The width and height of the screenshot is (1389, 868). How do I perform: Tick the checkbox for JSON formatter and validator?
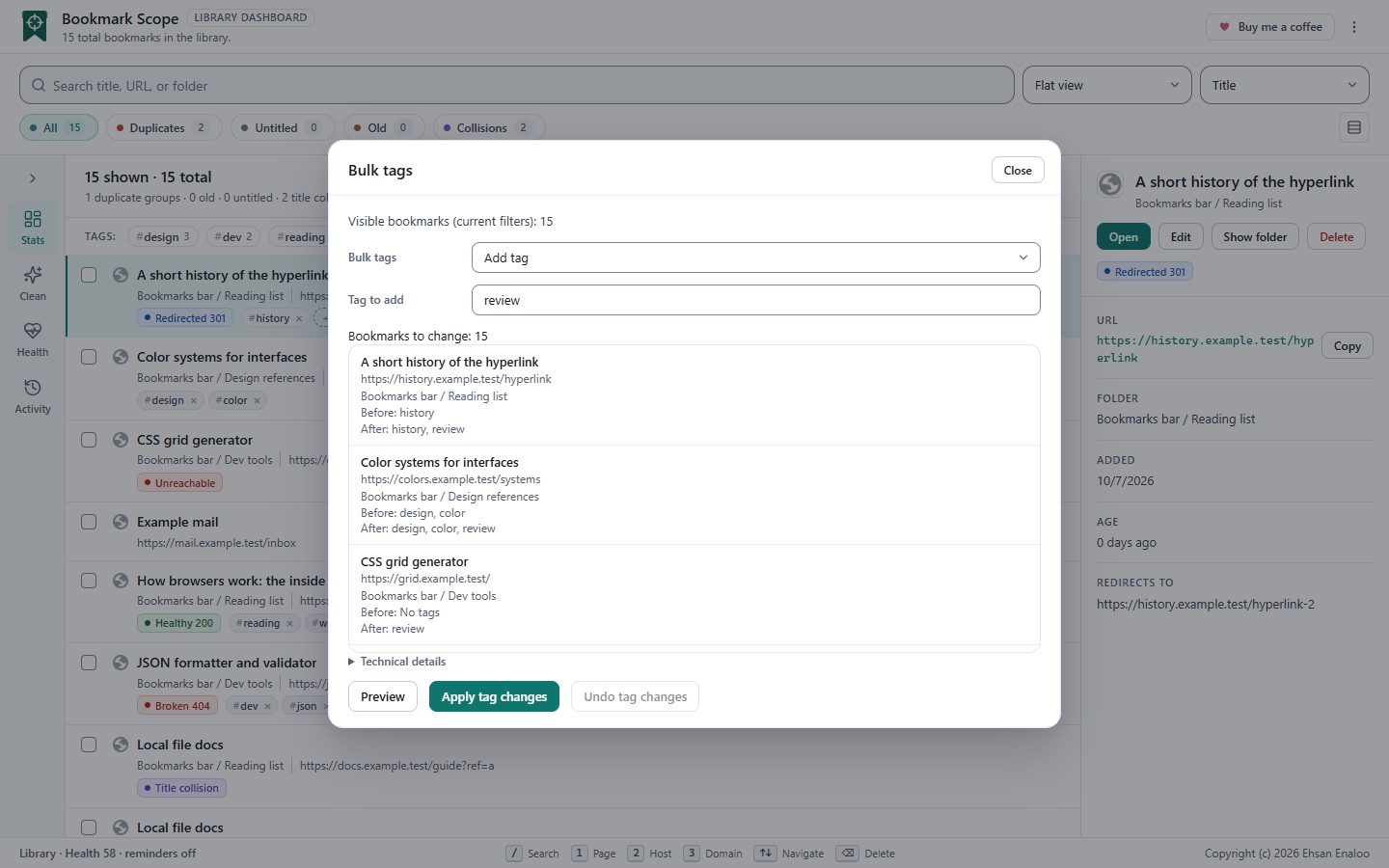(89, 663)
